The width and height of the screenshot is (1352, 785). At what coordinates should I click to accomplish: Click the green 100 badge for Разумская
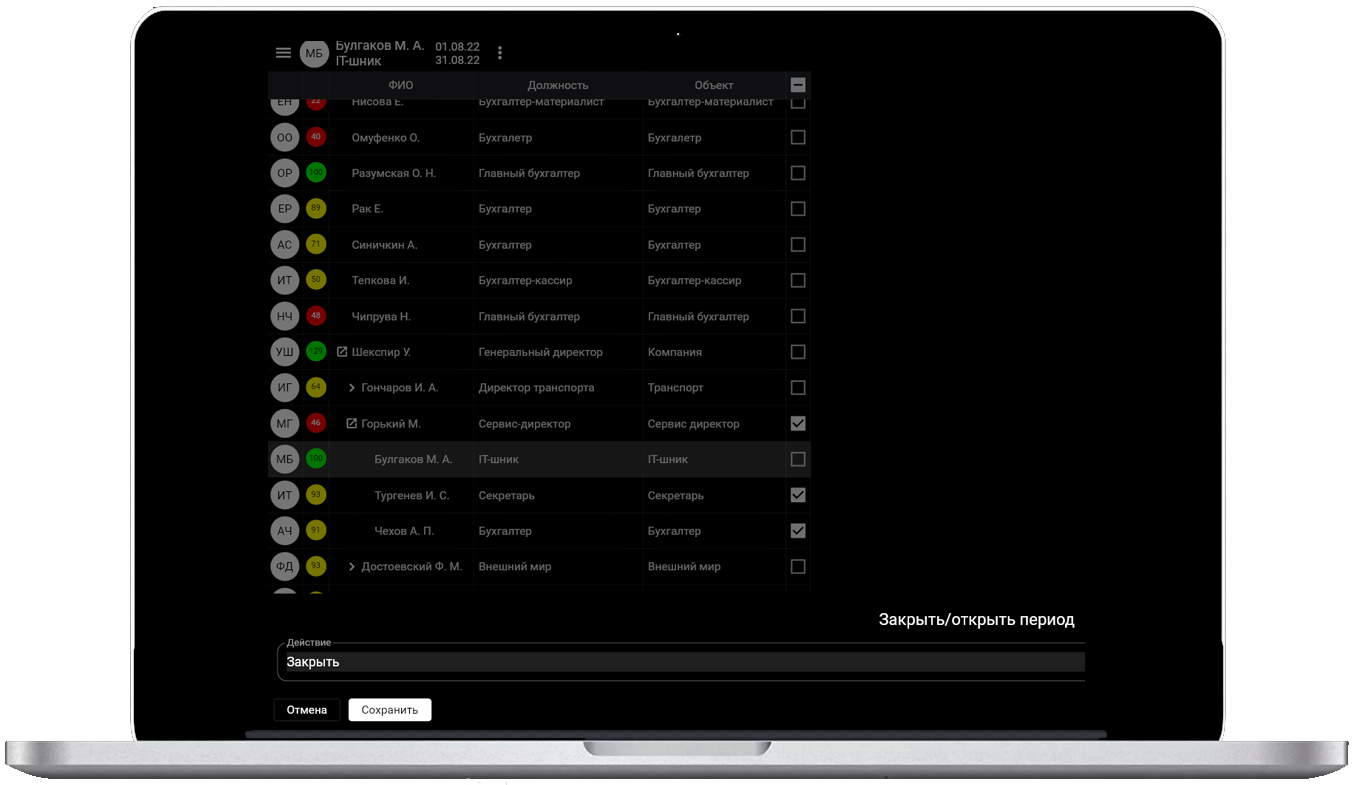[316, 173]
